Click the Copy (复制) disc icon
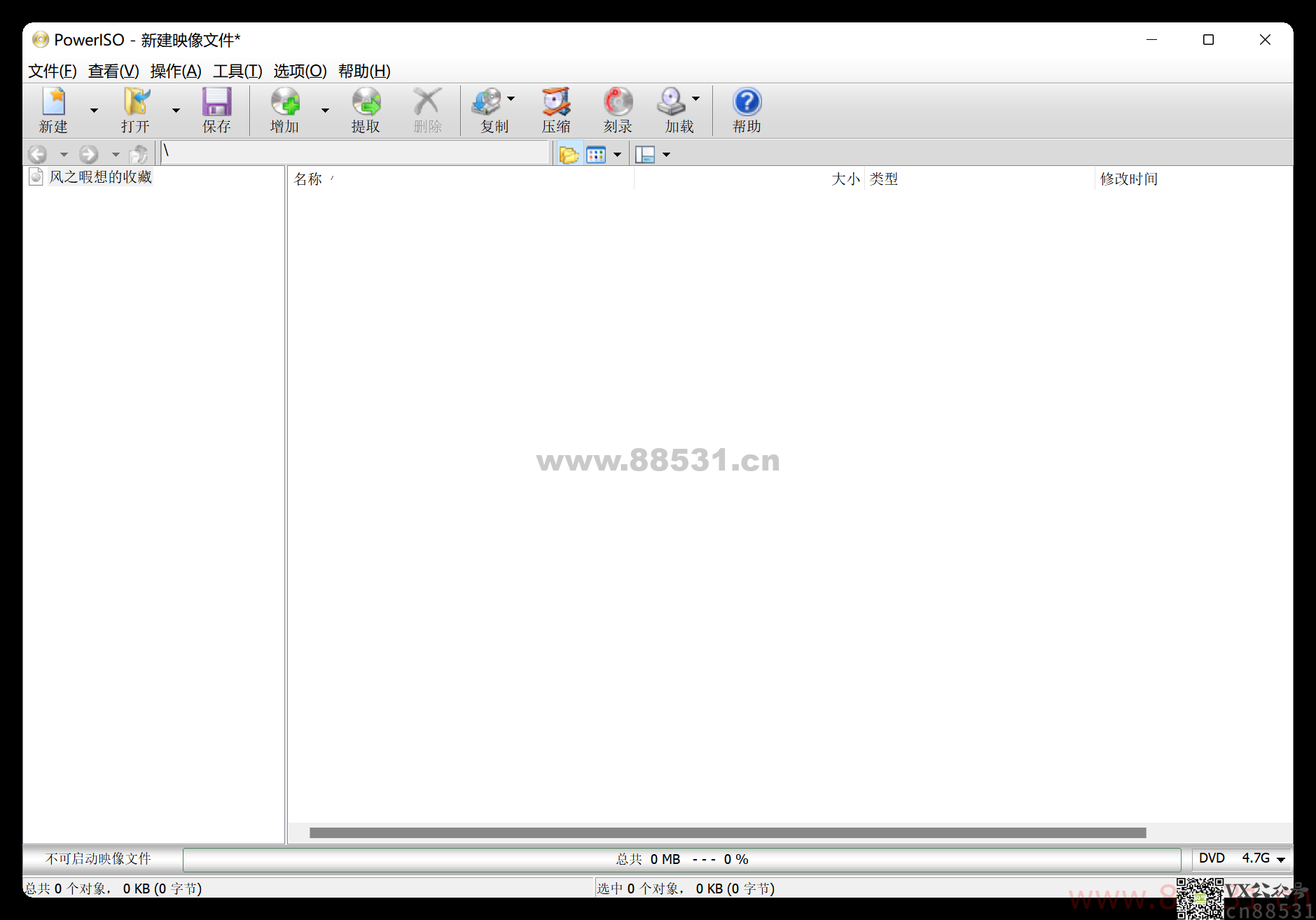This screenshot has width=1316, height=920. tap(487, 102)
